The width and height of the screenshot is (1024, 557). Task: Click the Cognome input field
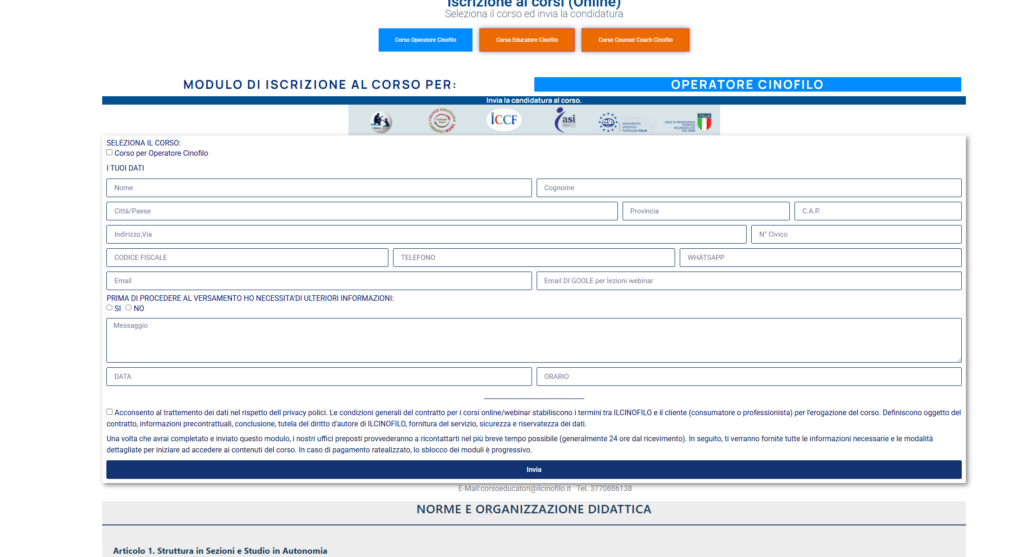748,188
